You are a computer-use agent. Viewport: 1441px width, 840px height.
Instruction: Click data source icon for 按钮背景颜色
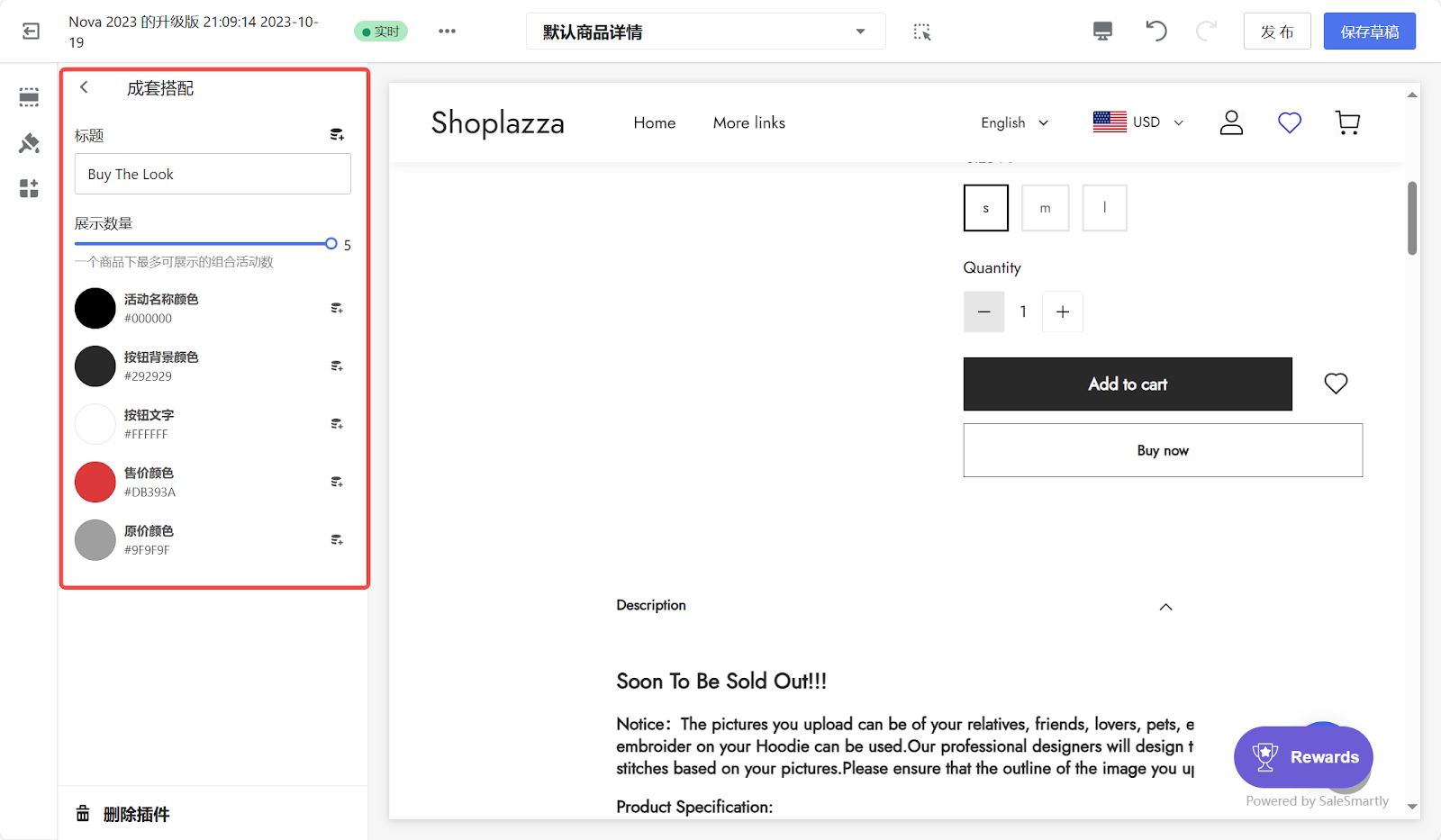(337, 366)
